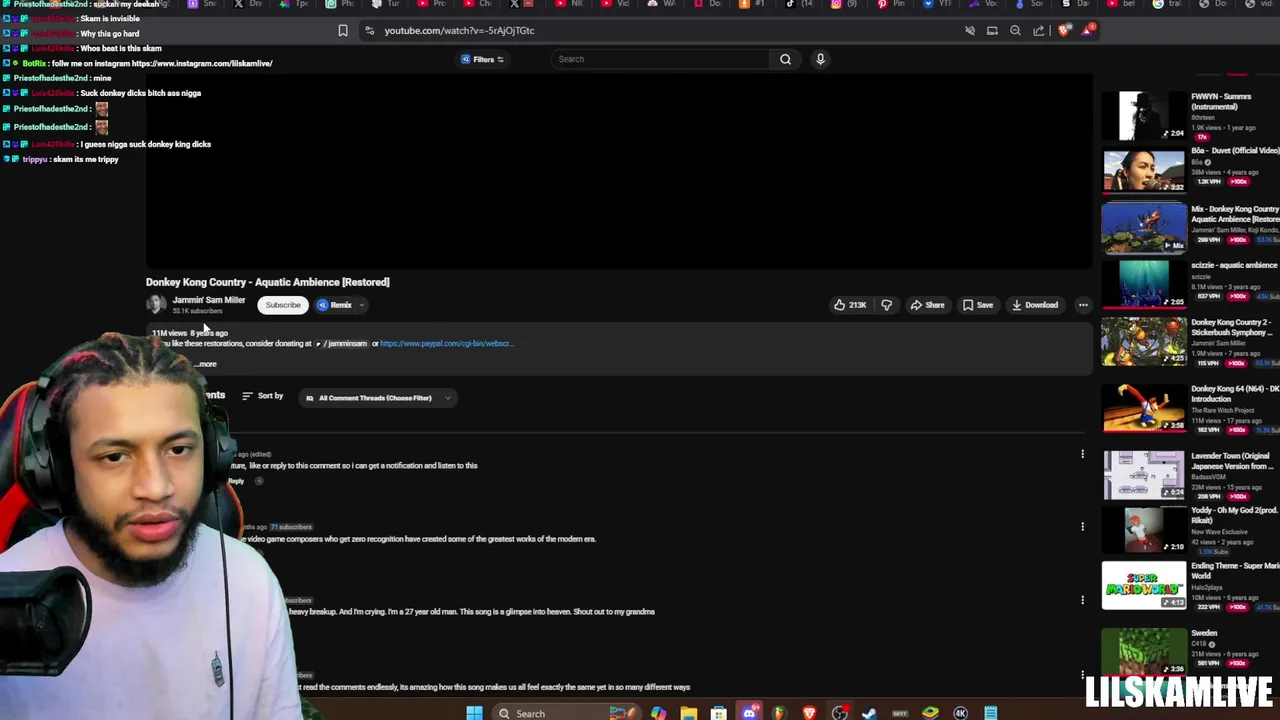
Task: Open Microsoft Store from the taskbar
Action: (719, 713)
